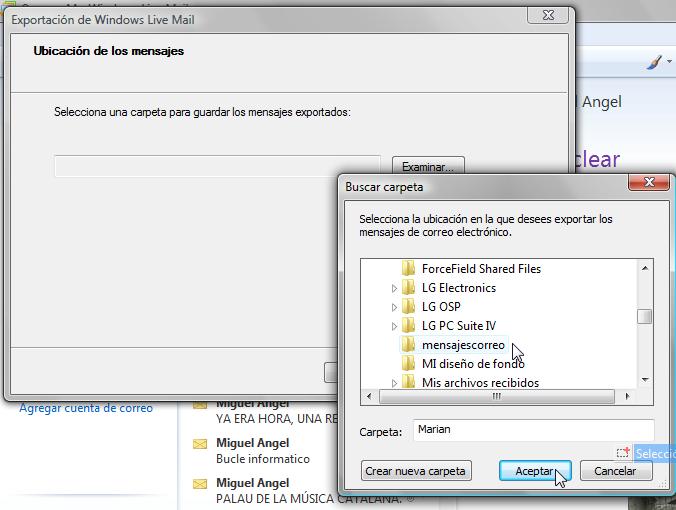Click the Mis archivos recibidos folder icon
676x510 pixels.
[408, 381]
